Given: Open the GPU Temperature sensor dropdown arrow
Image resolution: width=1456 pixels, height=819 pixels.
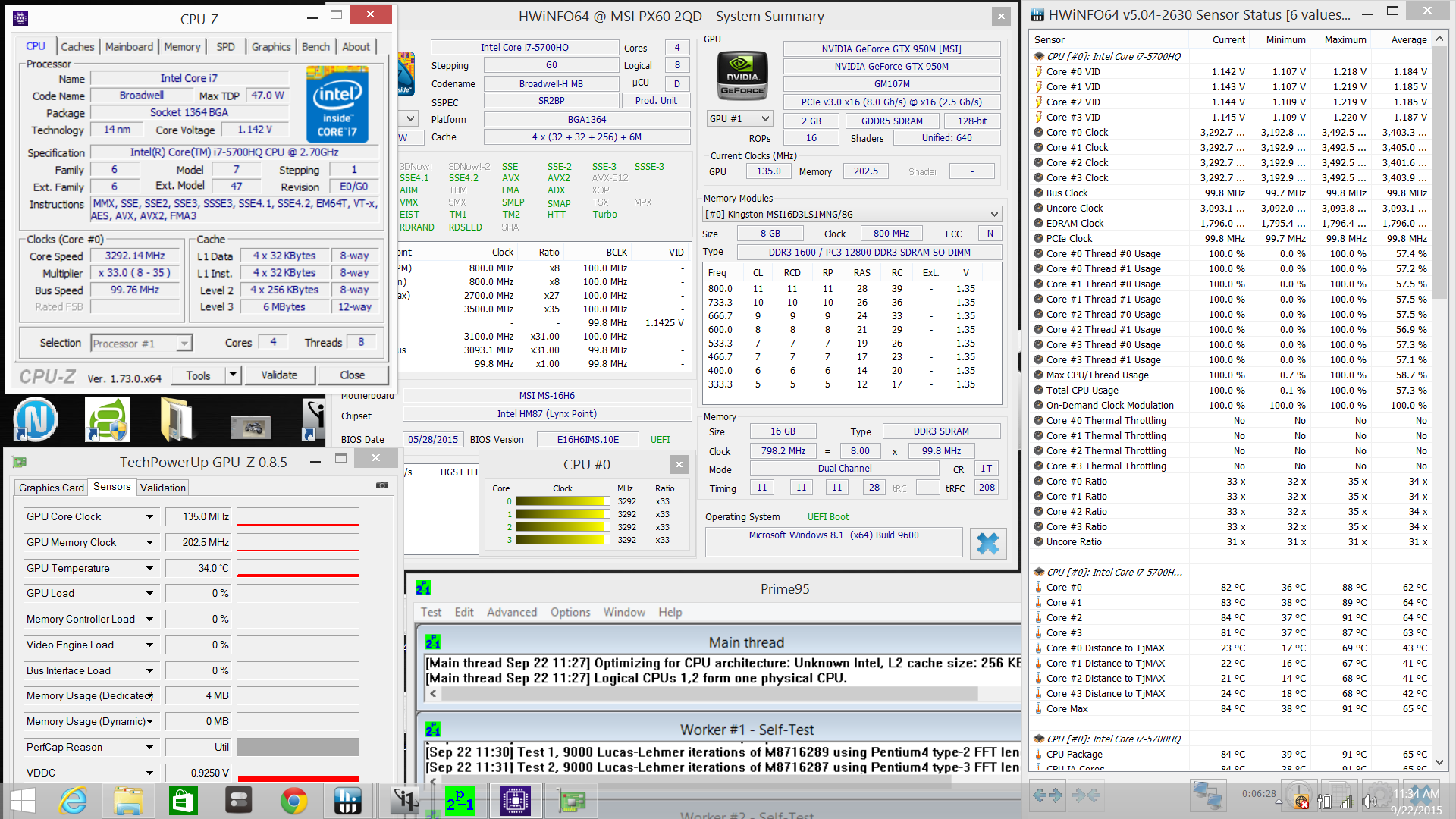Looking at the screenshot, I should click(149, 568).
